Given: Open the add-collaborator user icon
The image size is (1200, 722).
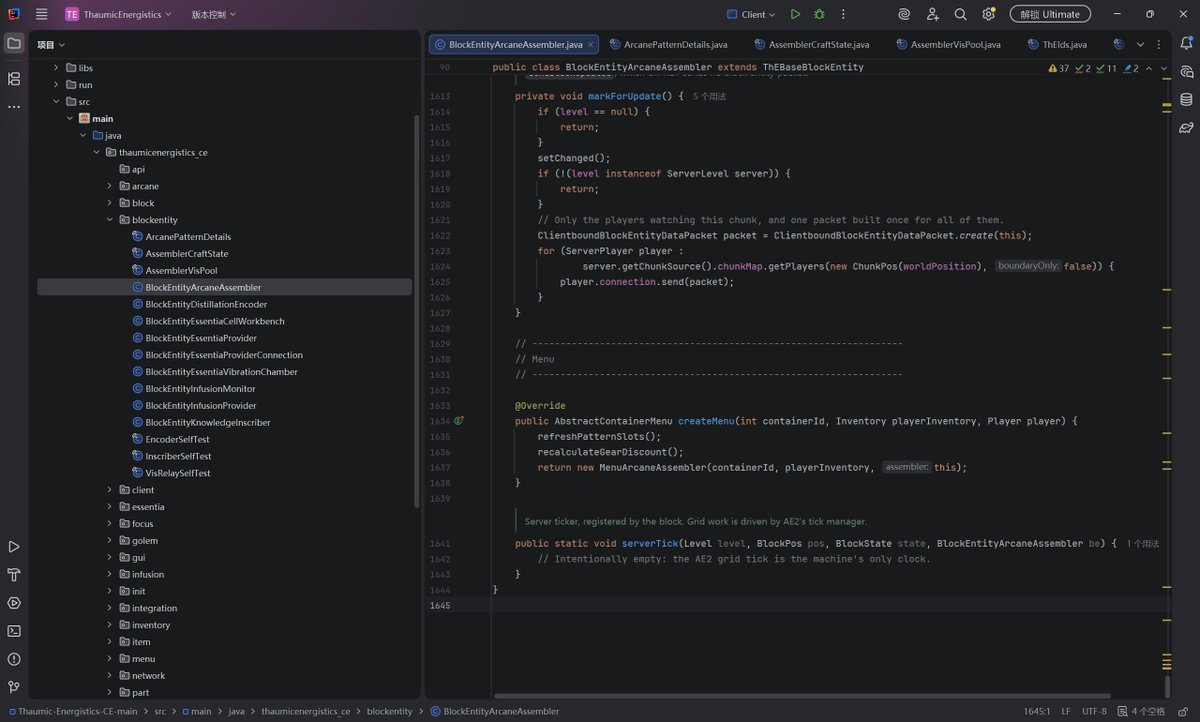Looking at the screenshot, I should (932, 14).
